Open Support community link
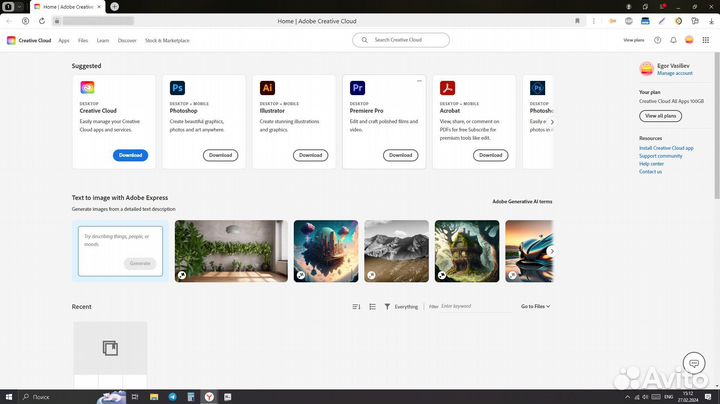The image size is (720, 404). click(x=661, y=156)
